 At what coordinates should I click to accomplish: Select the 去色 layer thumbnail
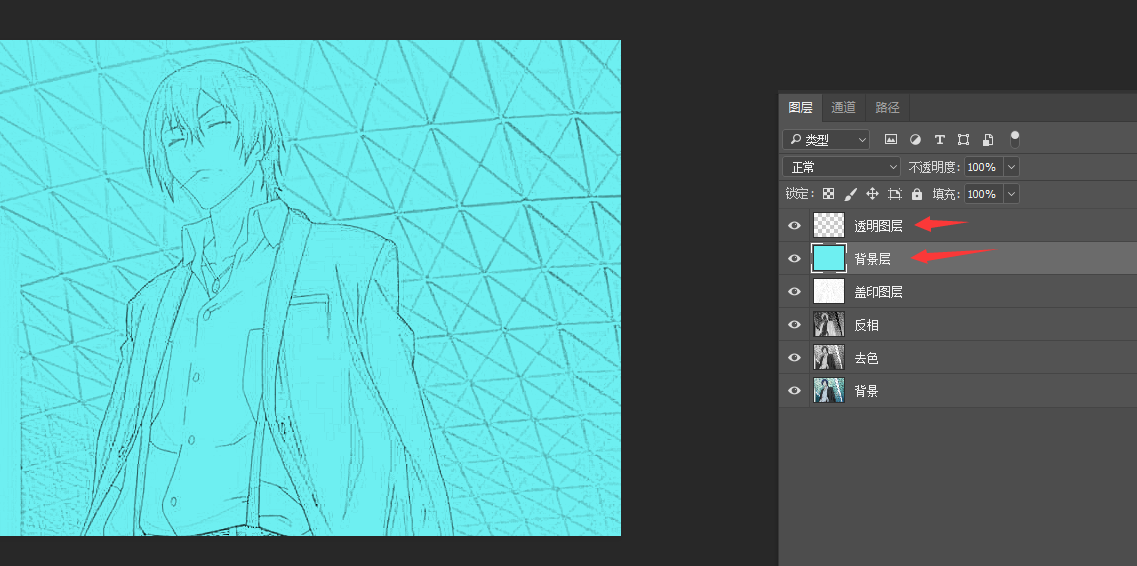tap(829, 358)
